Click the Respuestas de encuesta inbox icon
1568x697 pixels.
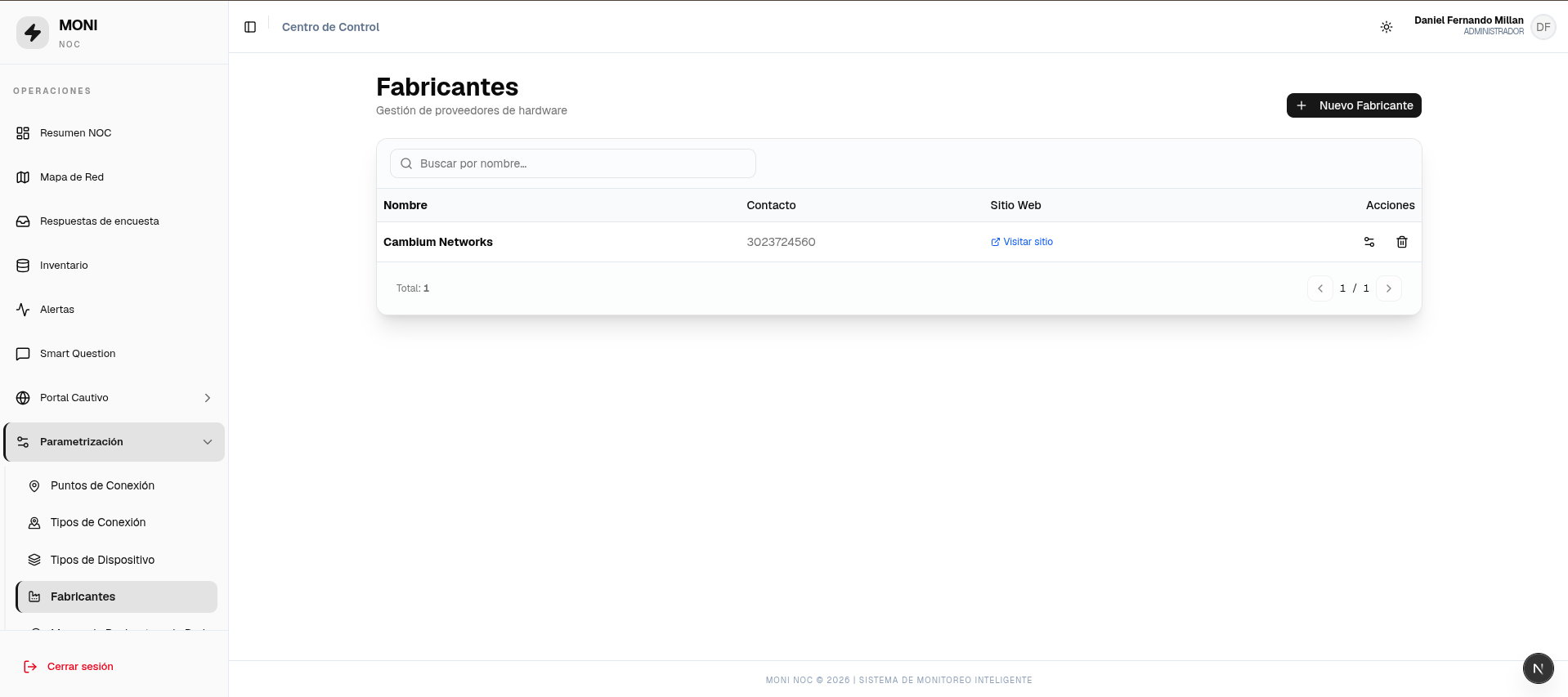coord(23,221)
